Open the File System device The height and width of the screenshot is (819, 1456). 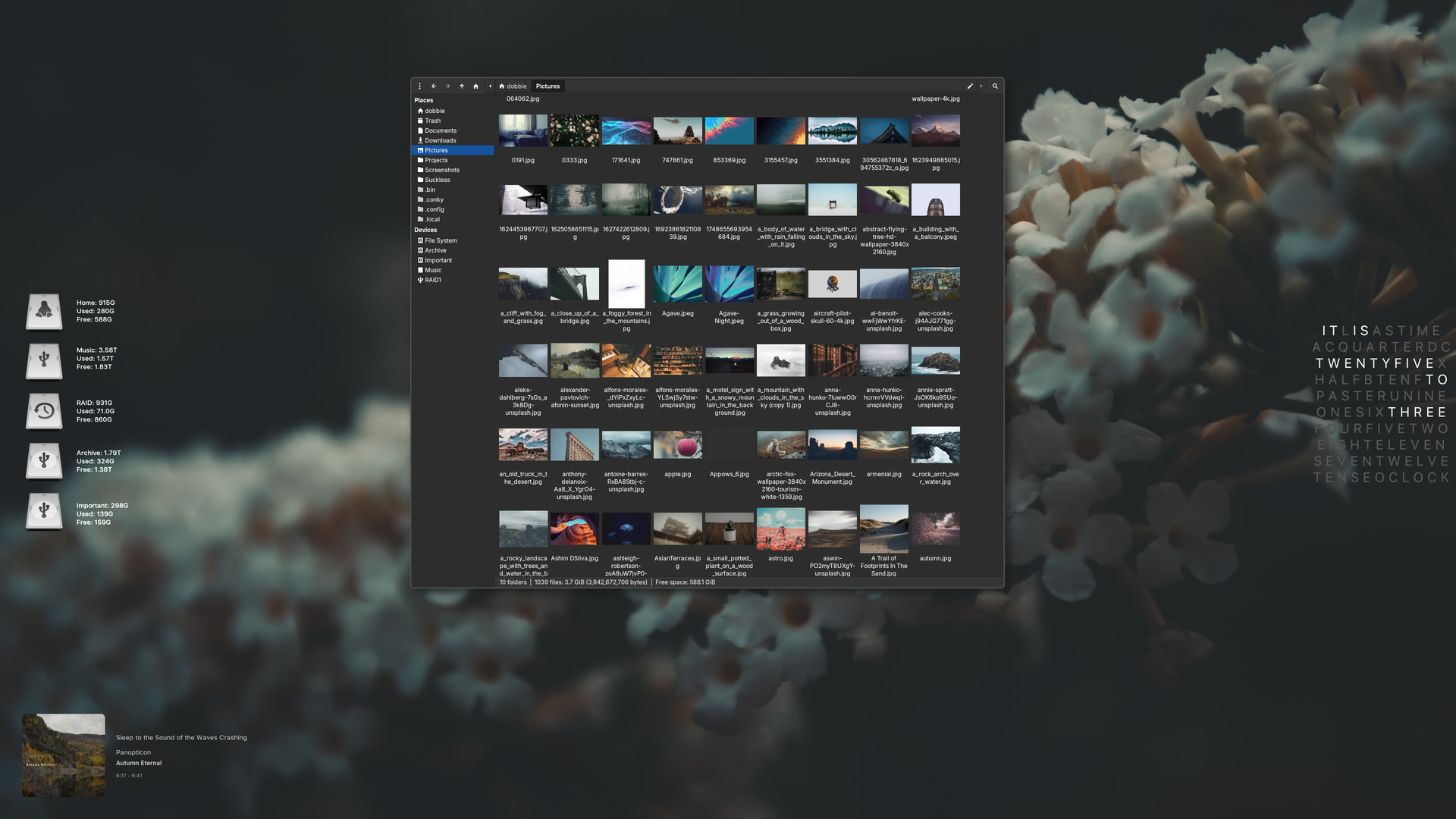click(x=440, y=240)
